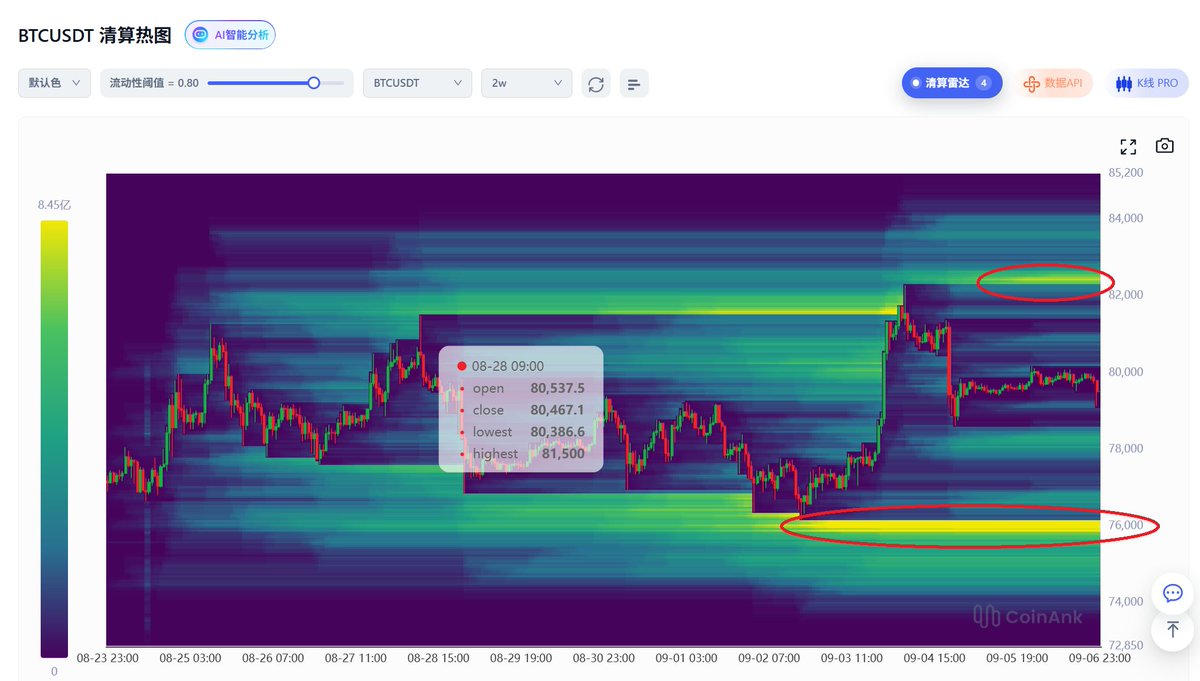Jump back to top with the arrow icon
Image resolution: width=1200 pixels, height=681 pixels.
pyautogui.click(x=1173, y=630)
